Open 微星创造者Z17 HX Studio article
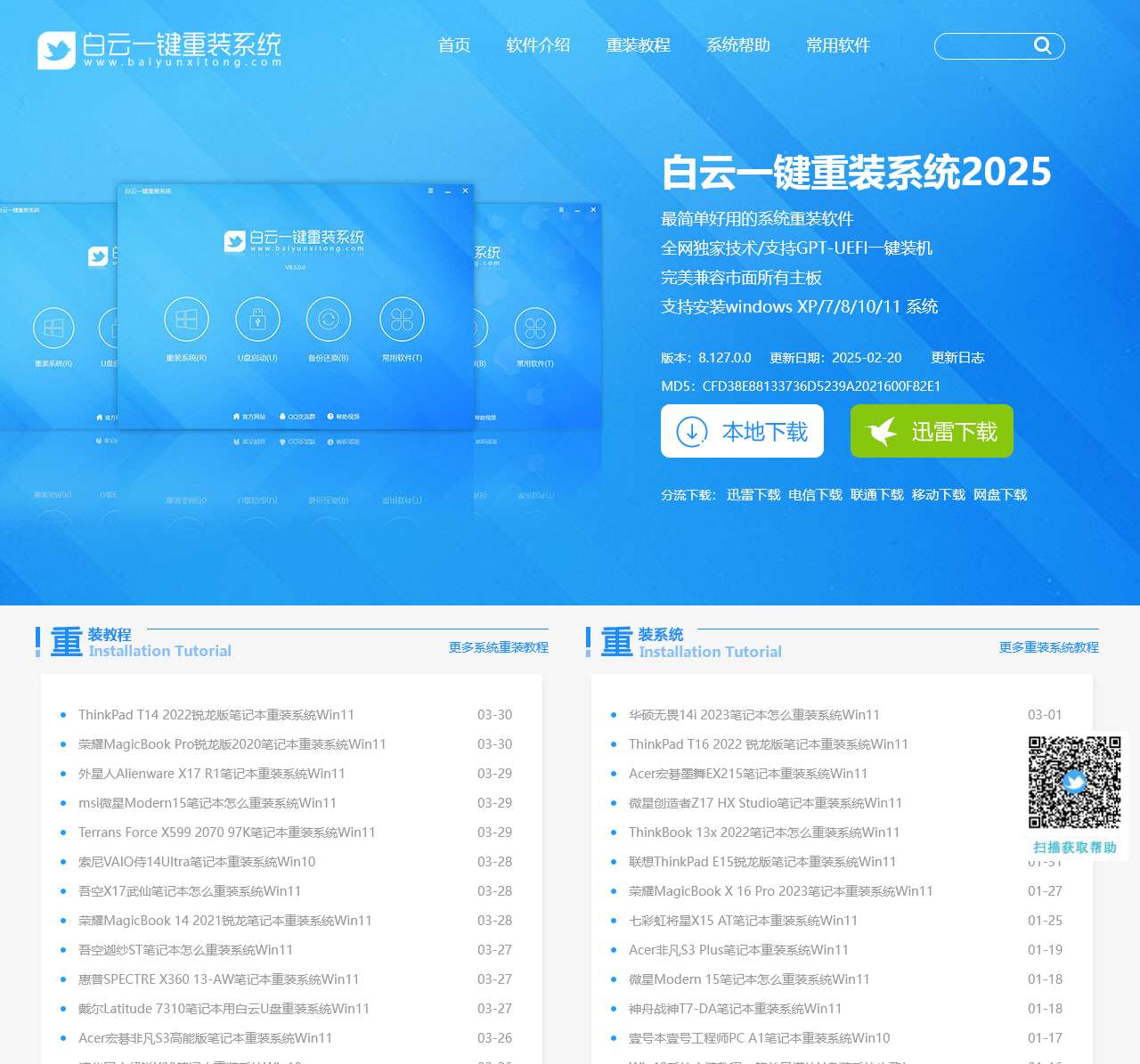The width and height of the screenshot is (1140, 1064). tap(765, 803)
